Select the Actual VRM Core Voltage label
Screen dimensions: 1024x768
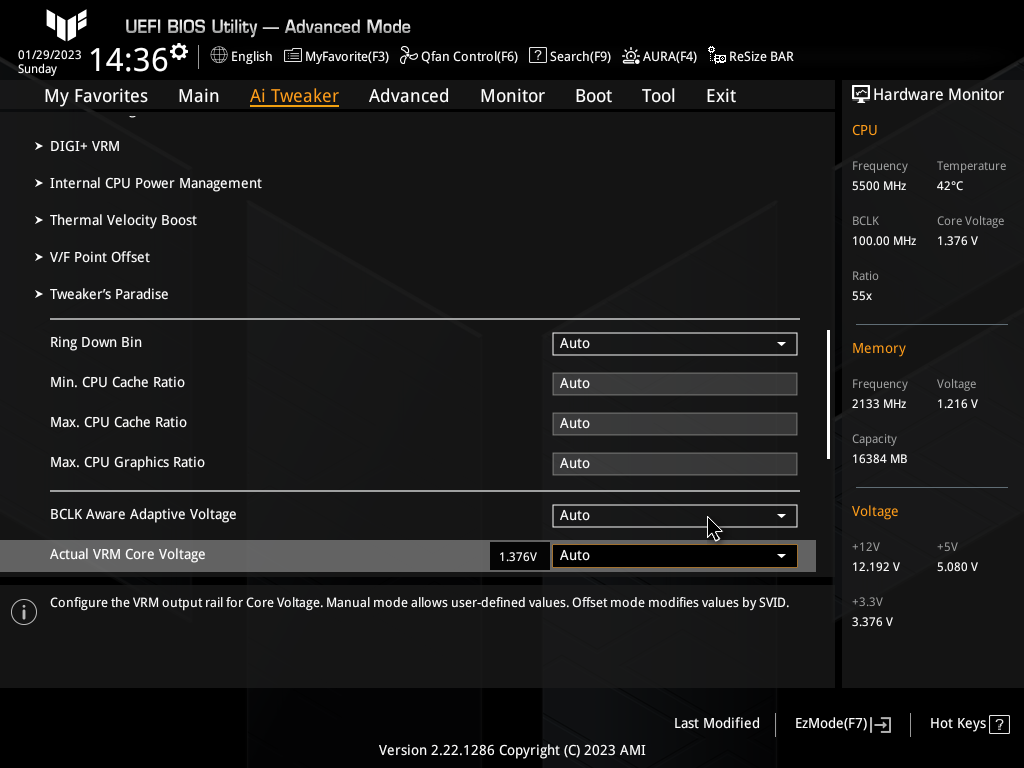[127, 554]
